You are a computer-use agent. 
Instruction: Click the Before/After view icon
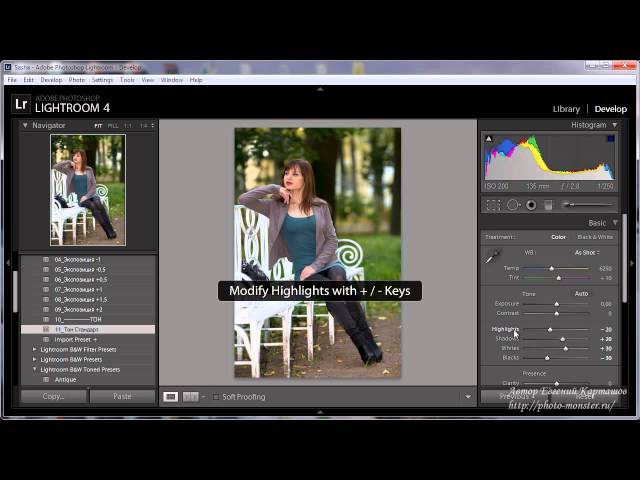[190, 397]
